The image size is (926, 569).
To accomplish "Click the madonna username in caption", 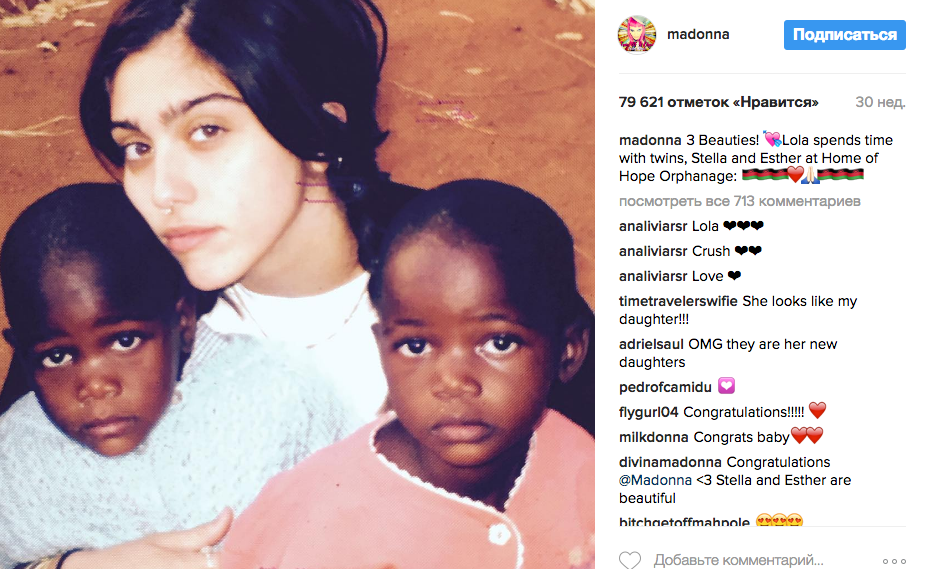I will (x=650, y=141).
